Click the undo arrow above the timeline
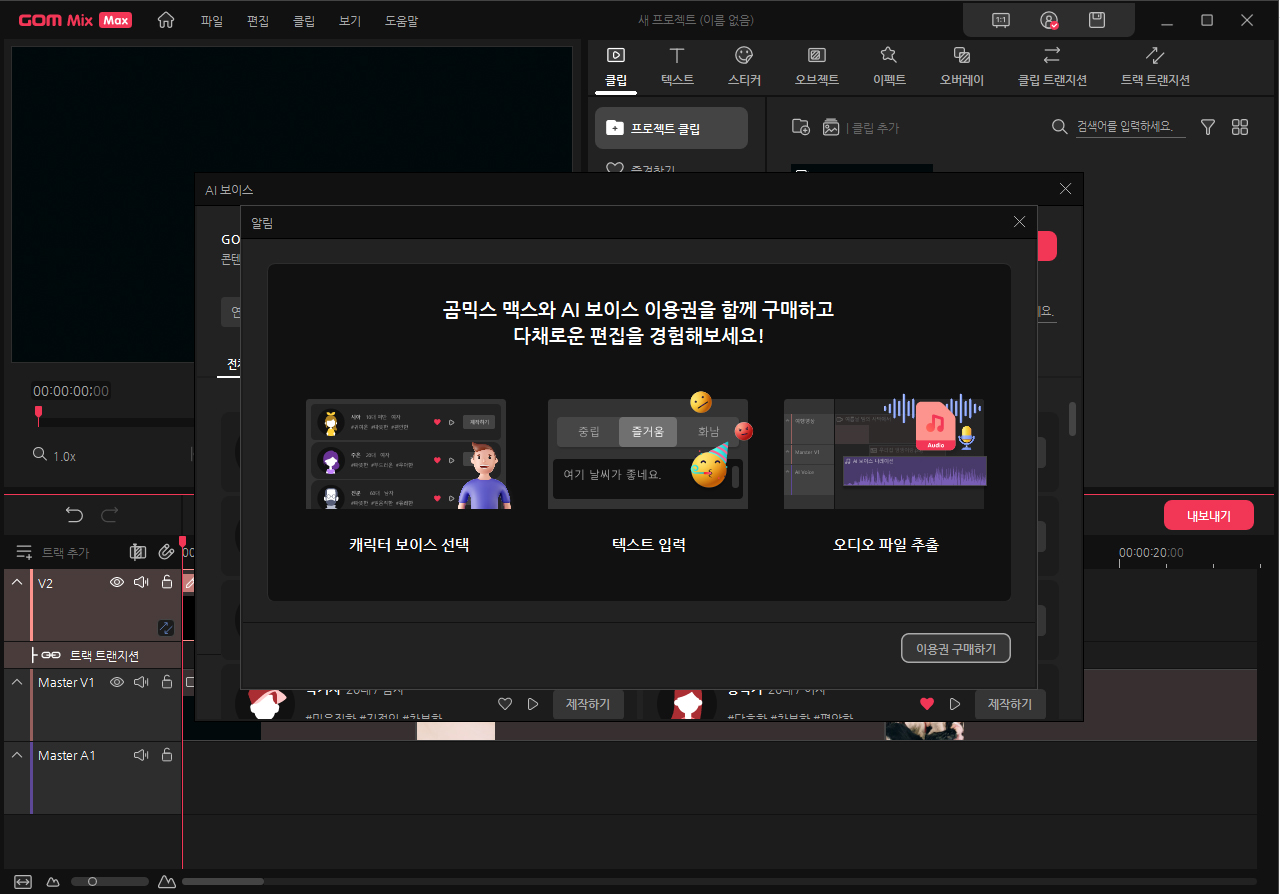The width and height of the screenshot is (1280, 894). (74, 514)
